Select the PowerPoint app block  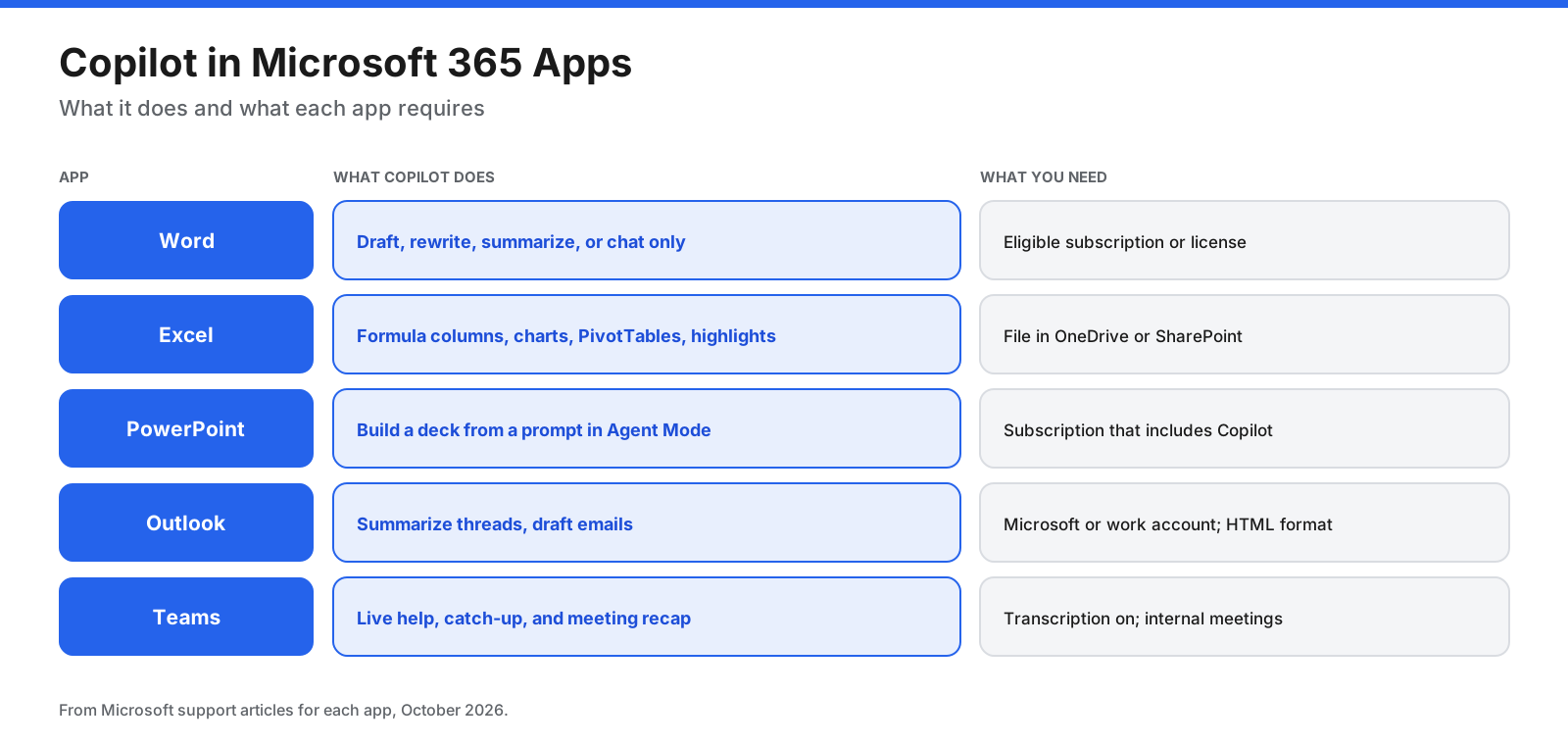[186, 428]
